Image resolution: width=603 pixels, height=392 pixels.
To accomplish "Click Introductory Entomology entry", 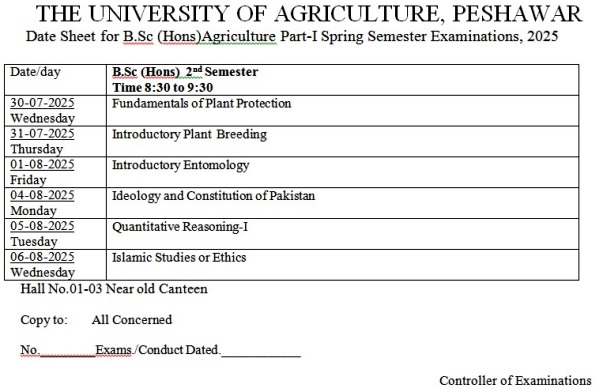I will pyautogui.click(x=181, y=165).
